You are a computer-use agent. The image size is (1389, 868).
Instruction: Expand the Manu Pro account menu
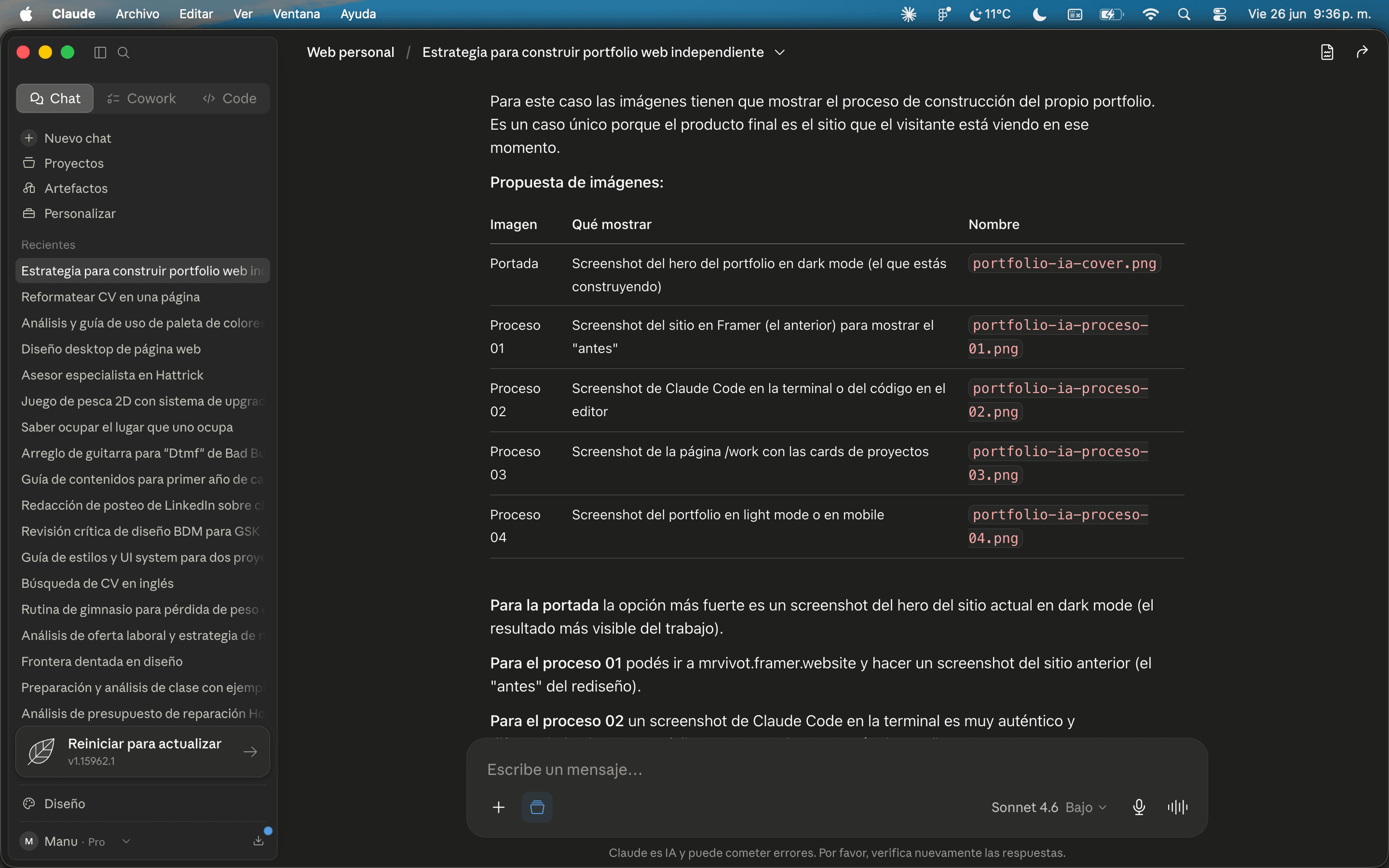tap(75, 841)
